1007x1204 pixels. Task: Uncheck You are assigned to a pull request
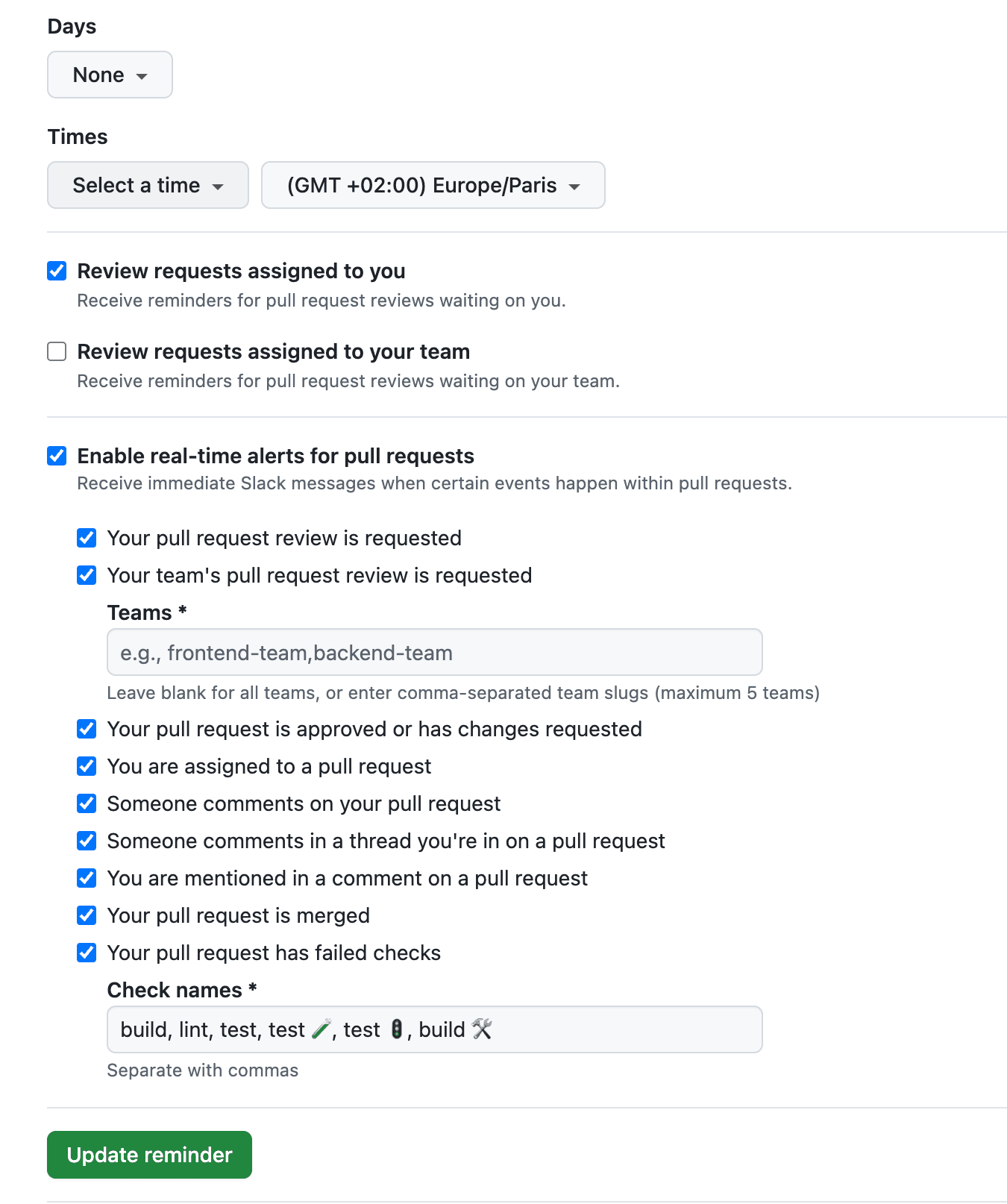pos(87,766)
